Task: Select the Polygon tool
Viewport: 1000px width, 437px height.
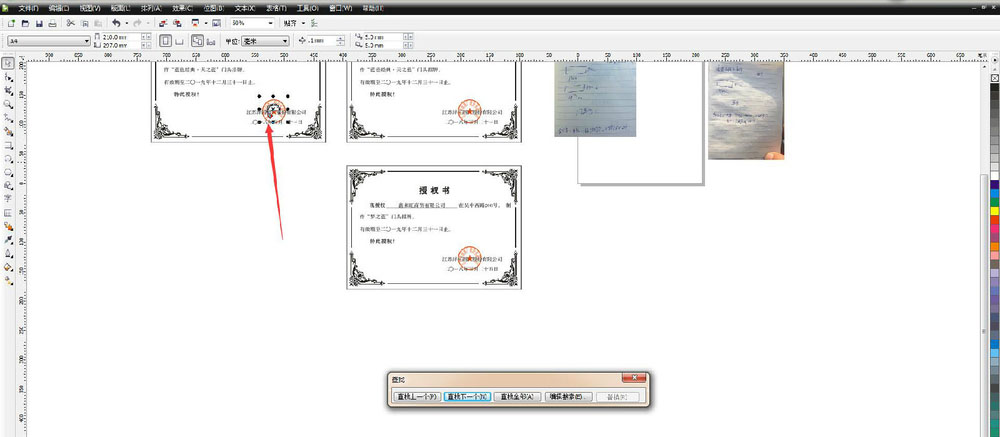Action: [8, 172]
